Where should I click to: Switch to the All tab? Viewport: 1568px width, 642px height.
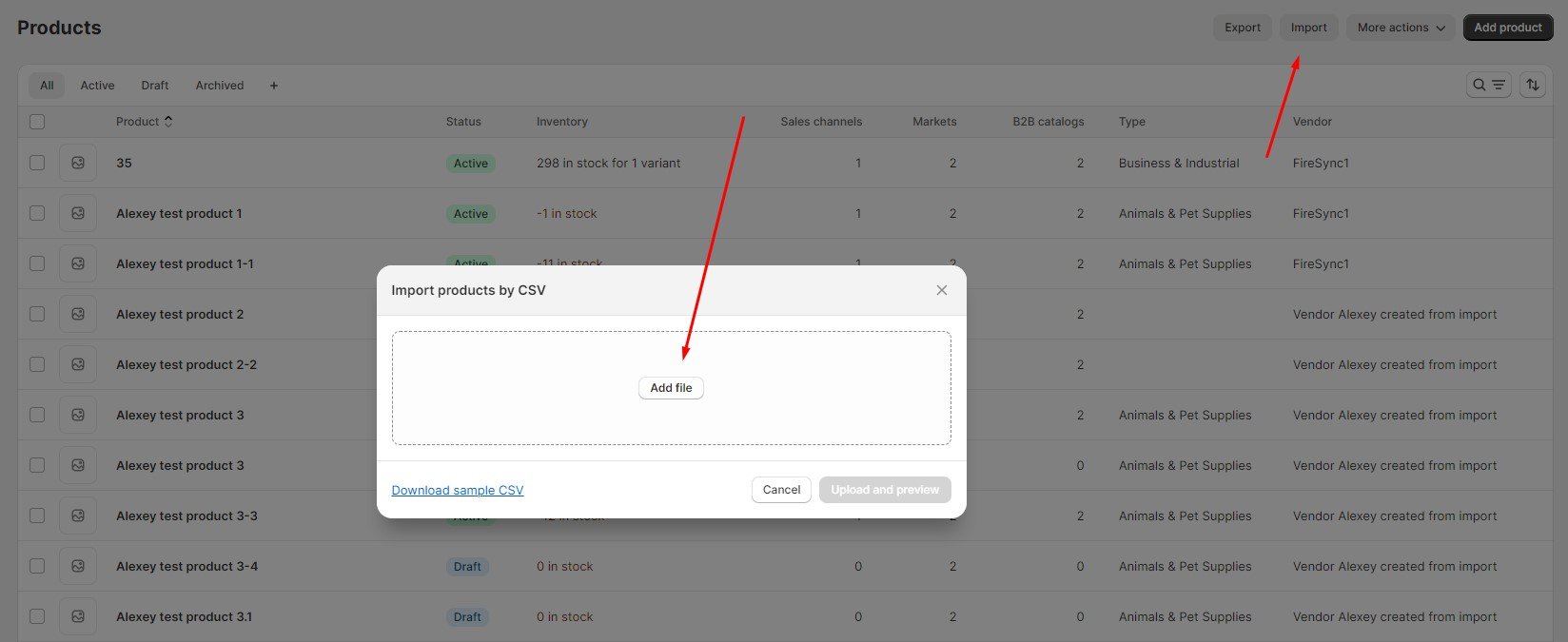47,86
